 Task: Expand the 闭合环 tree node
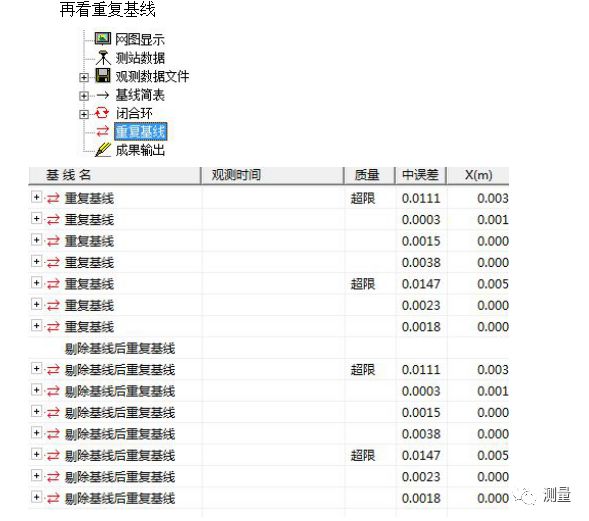tap(84, 114)
